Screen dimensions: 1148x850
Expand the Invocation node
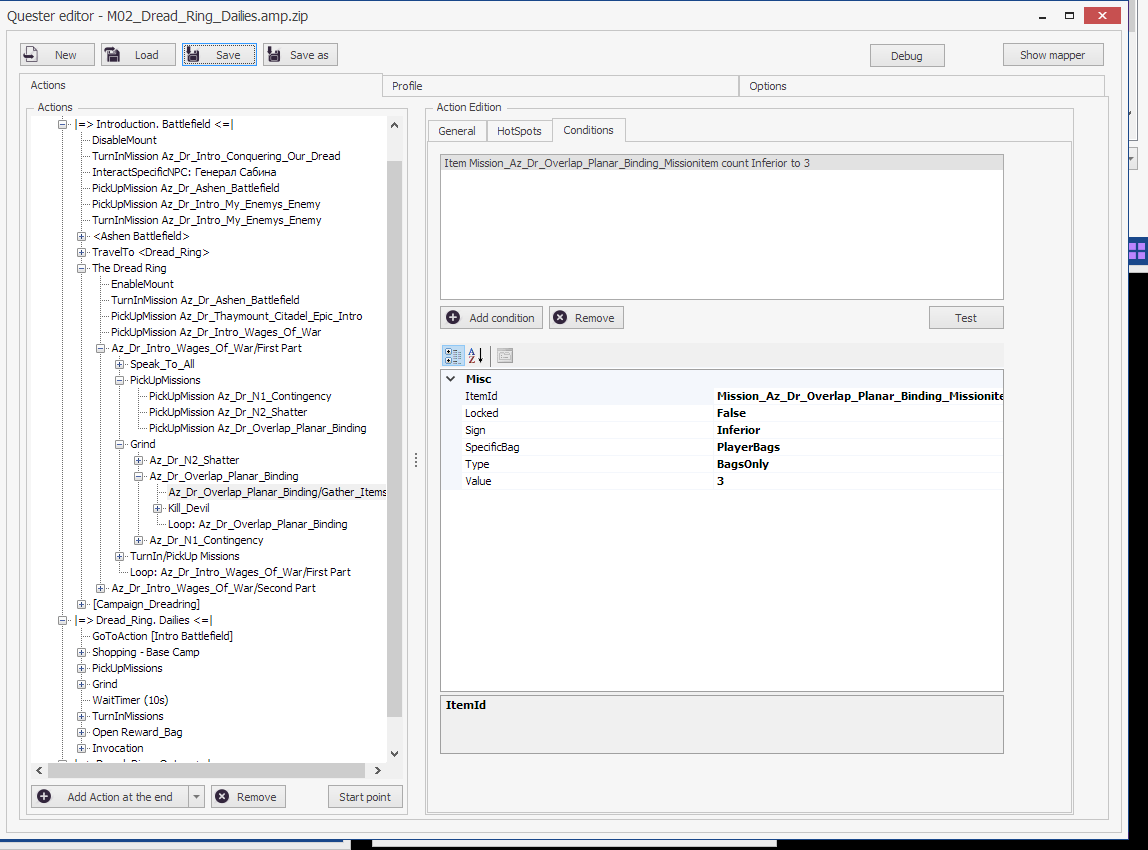click(82, 748)
